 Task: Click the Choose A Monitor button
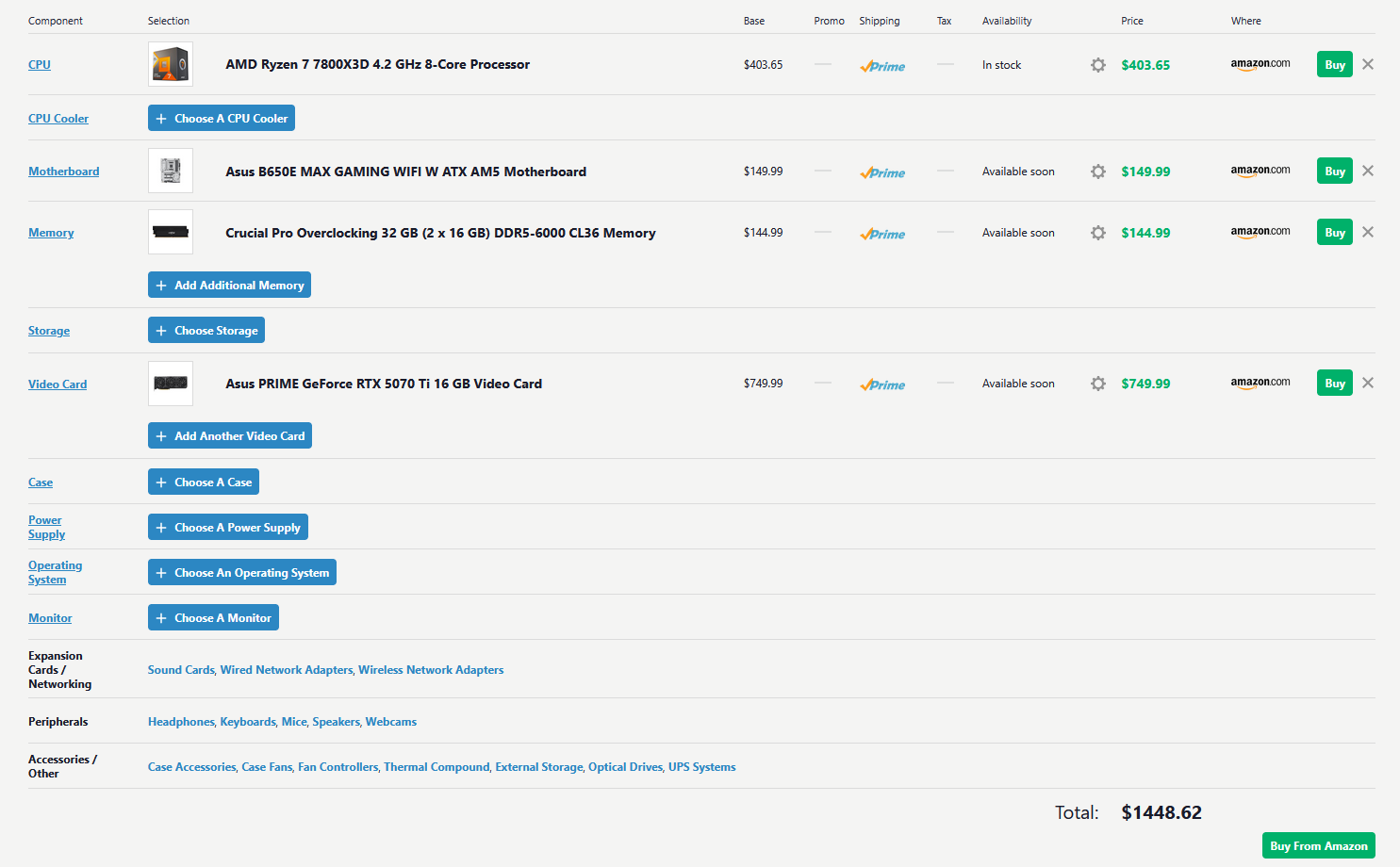click(x=213, y=617)
